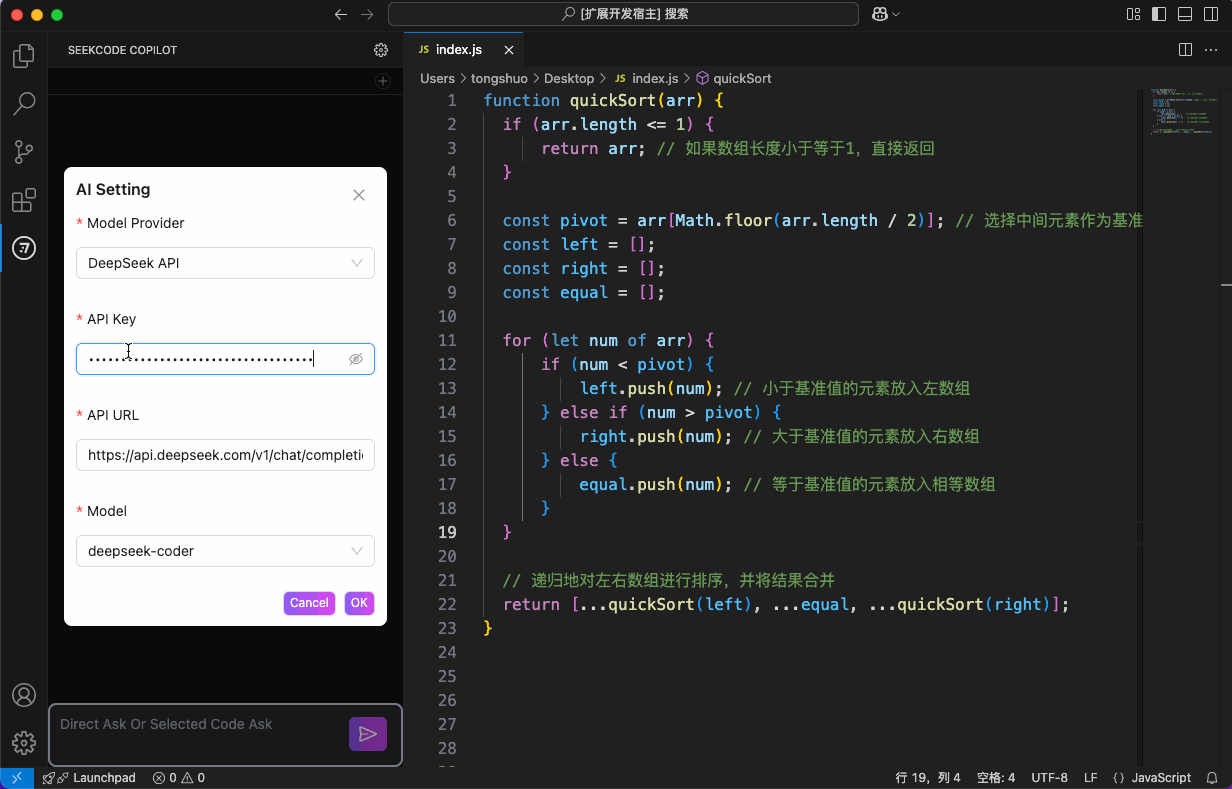Change encoding UTF-8 in status bar

[1049, 778]
